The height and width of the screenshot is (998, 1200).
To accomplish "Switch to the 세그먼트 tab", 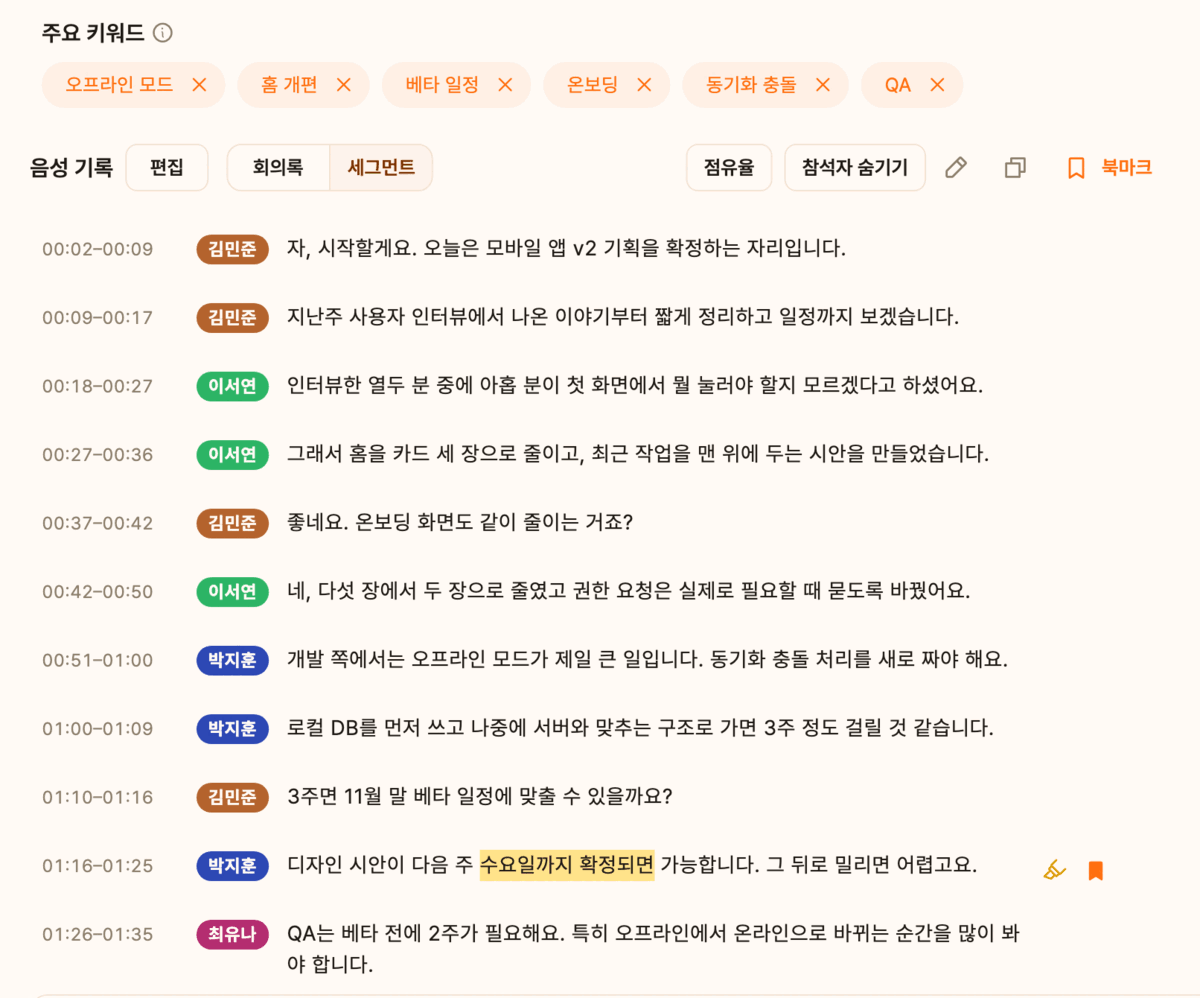I will (381, 167).
